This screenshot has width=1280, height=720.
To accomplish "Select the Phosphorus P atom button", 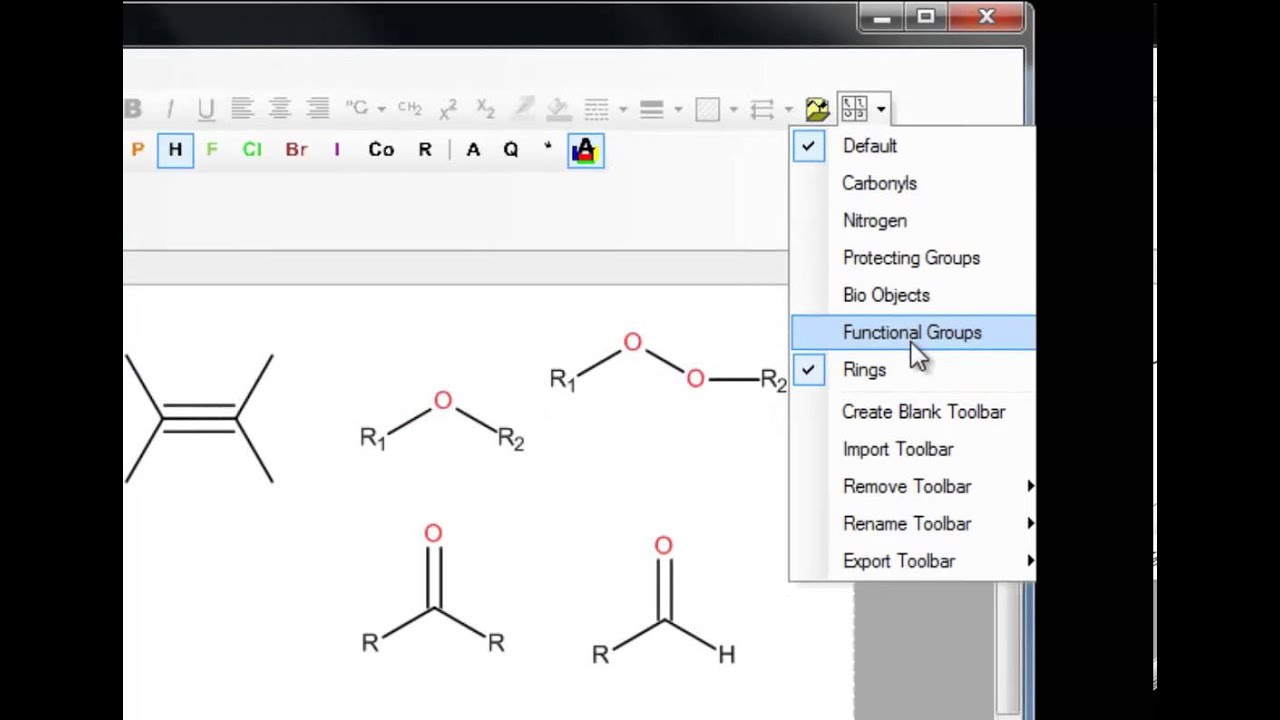I will (x=138, y=150).
